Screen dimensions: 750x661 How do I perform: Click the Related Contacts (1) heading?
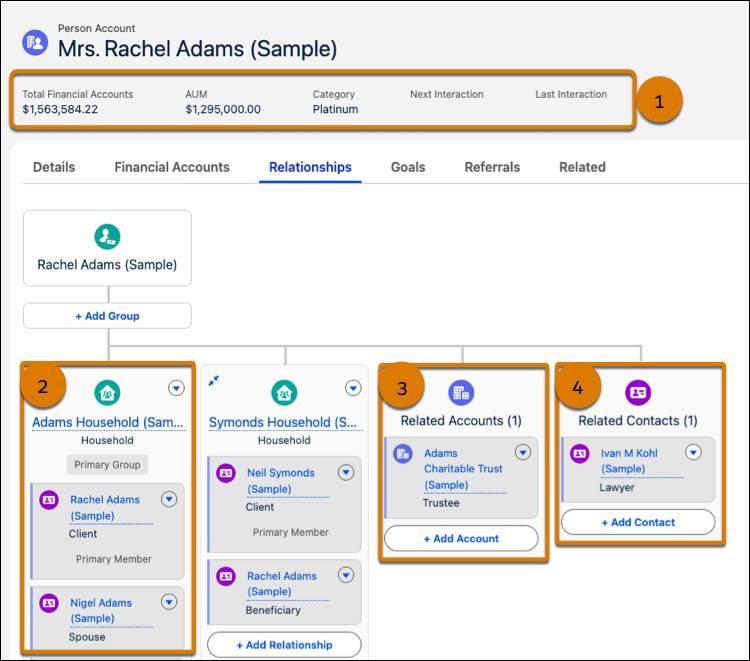pos(638,421)
